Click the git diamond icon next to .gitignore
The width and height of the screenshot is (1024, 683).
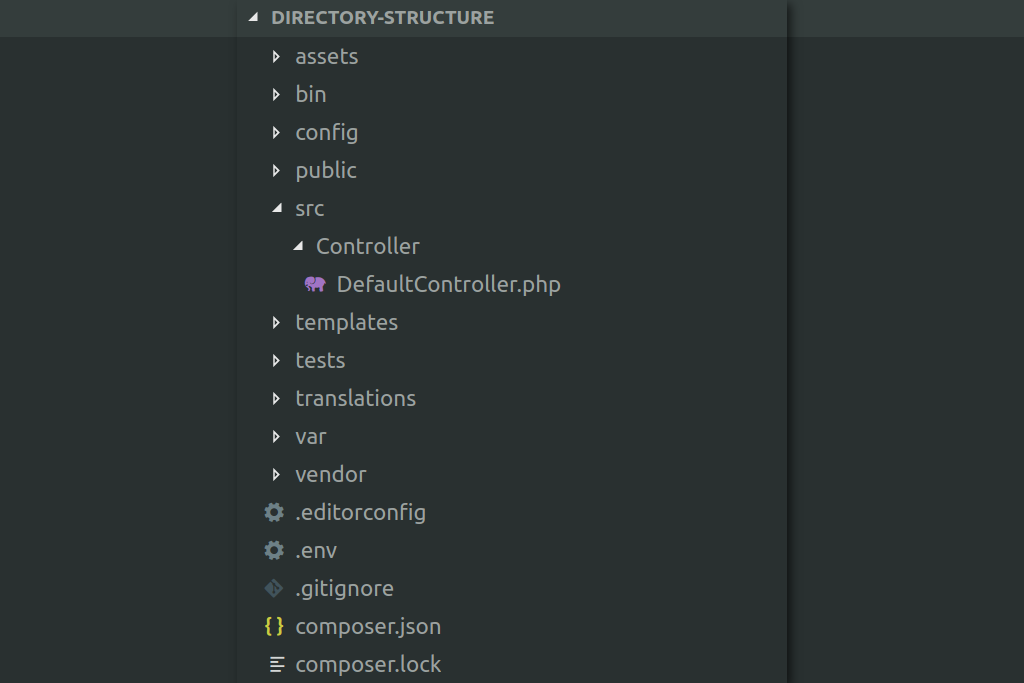tap(274, 588)
